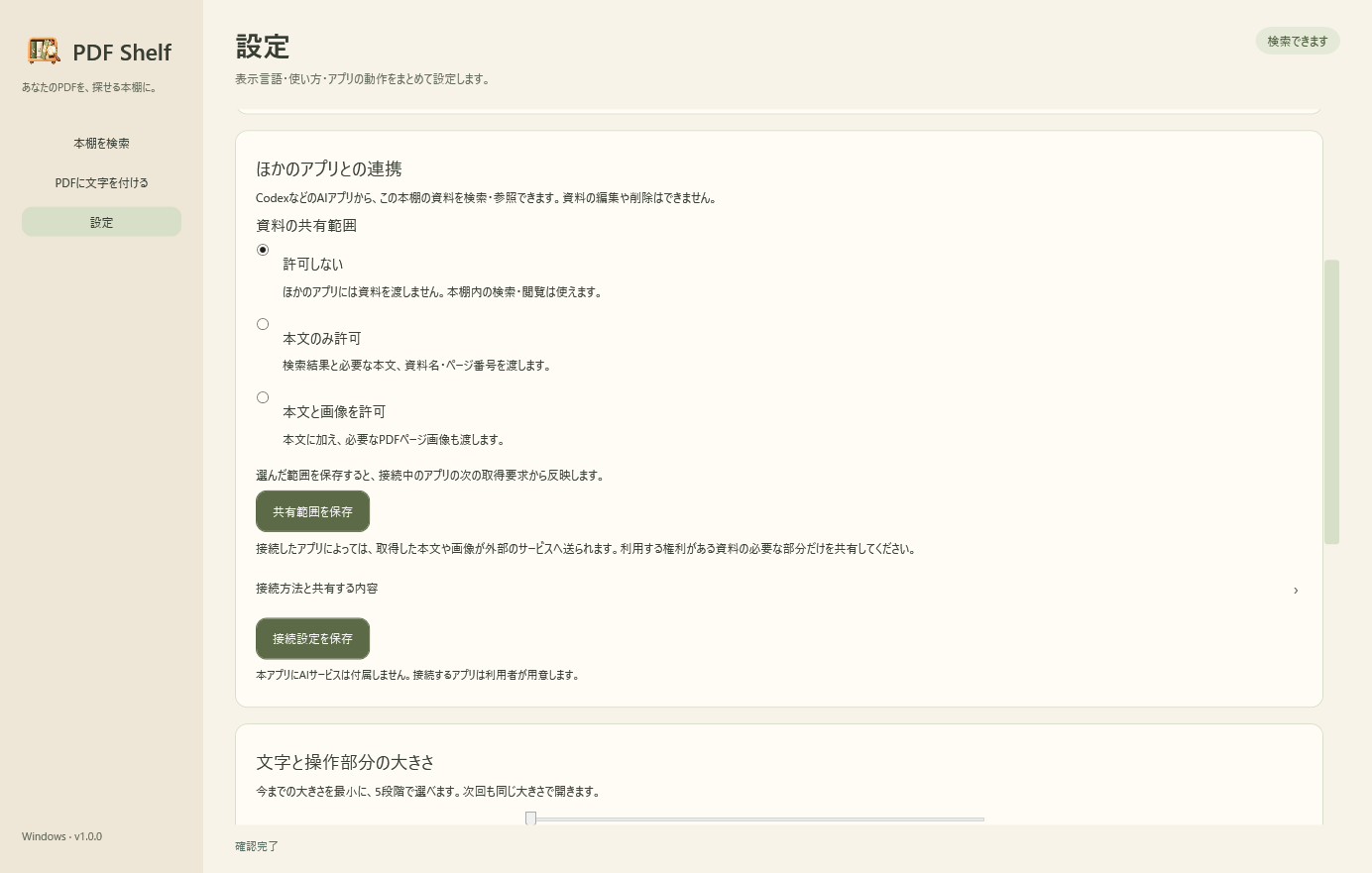Click the 文字と操作部分の大きさ heading

(345, 762)
